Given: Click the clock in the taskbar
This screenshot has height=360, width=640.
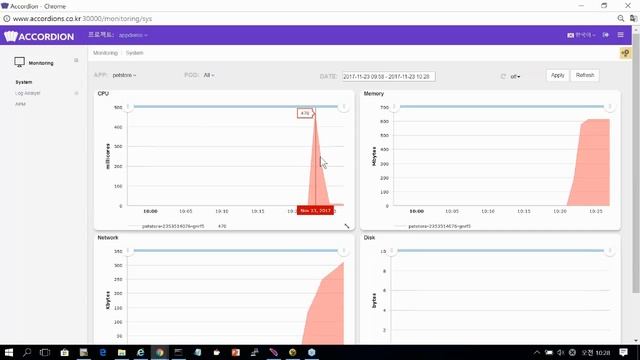Looking at the screenshot, I should click(x=596, y=353).
